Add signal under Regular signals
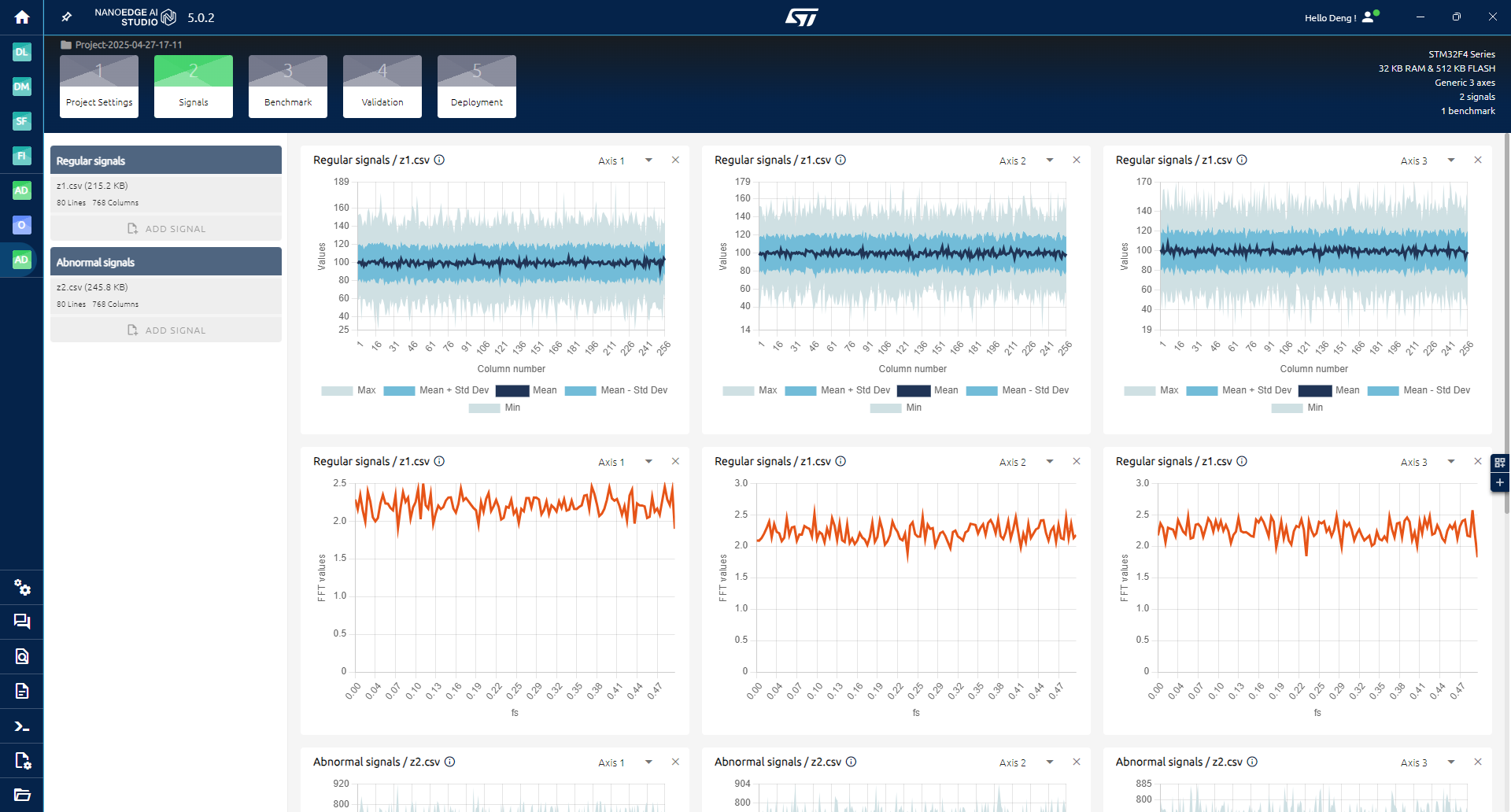 [166, 228]
